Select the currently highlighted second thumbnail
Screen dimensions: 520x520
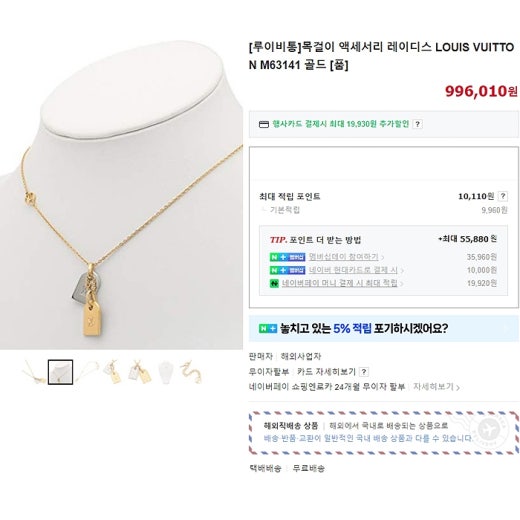[60, 372]
